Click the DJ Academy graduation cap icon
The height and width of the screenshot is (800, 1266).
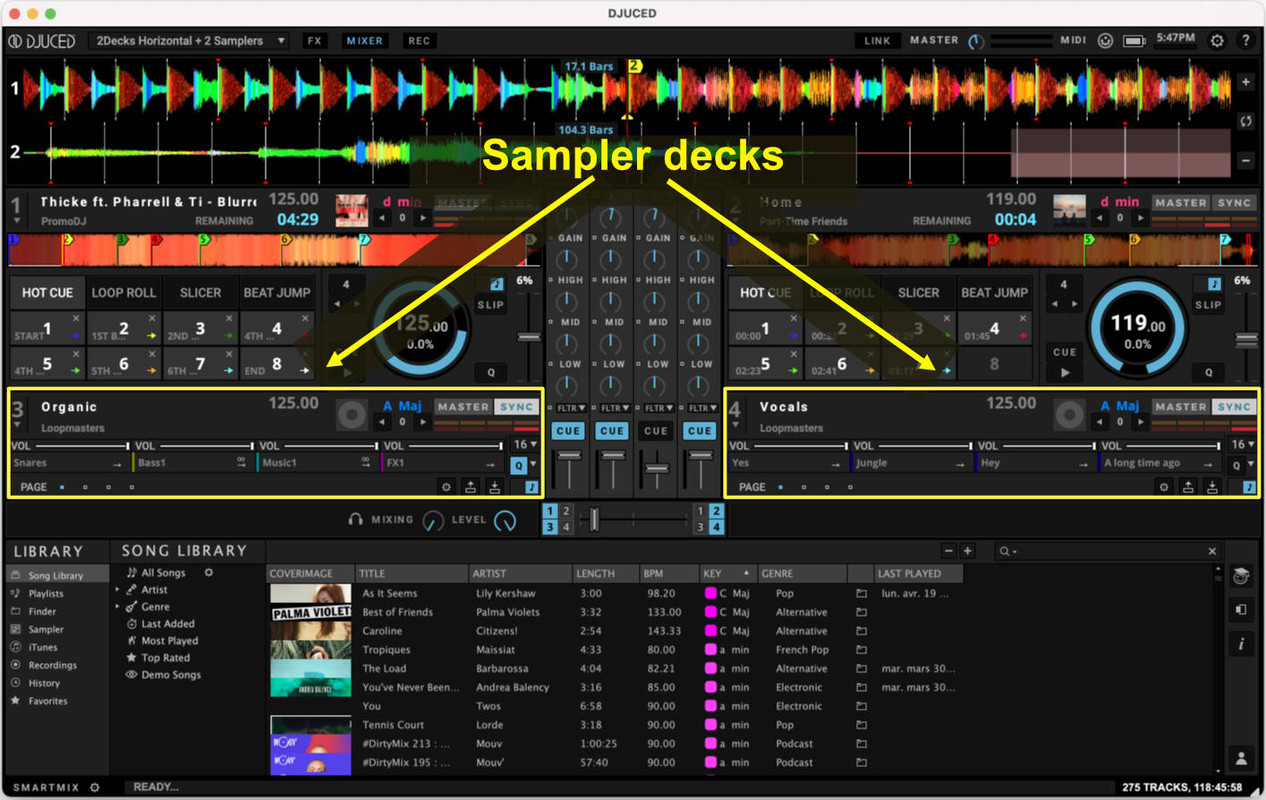[x=1241, y=576]
